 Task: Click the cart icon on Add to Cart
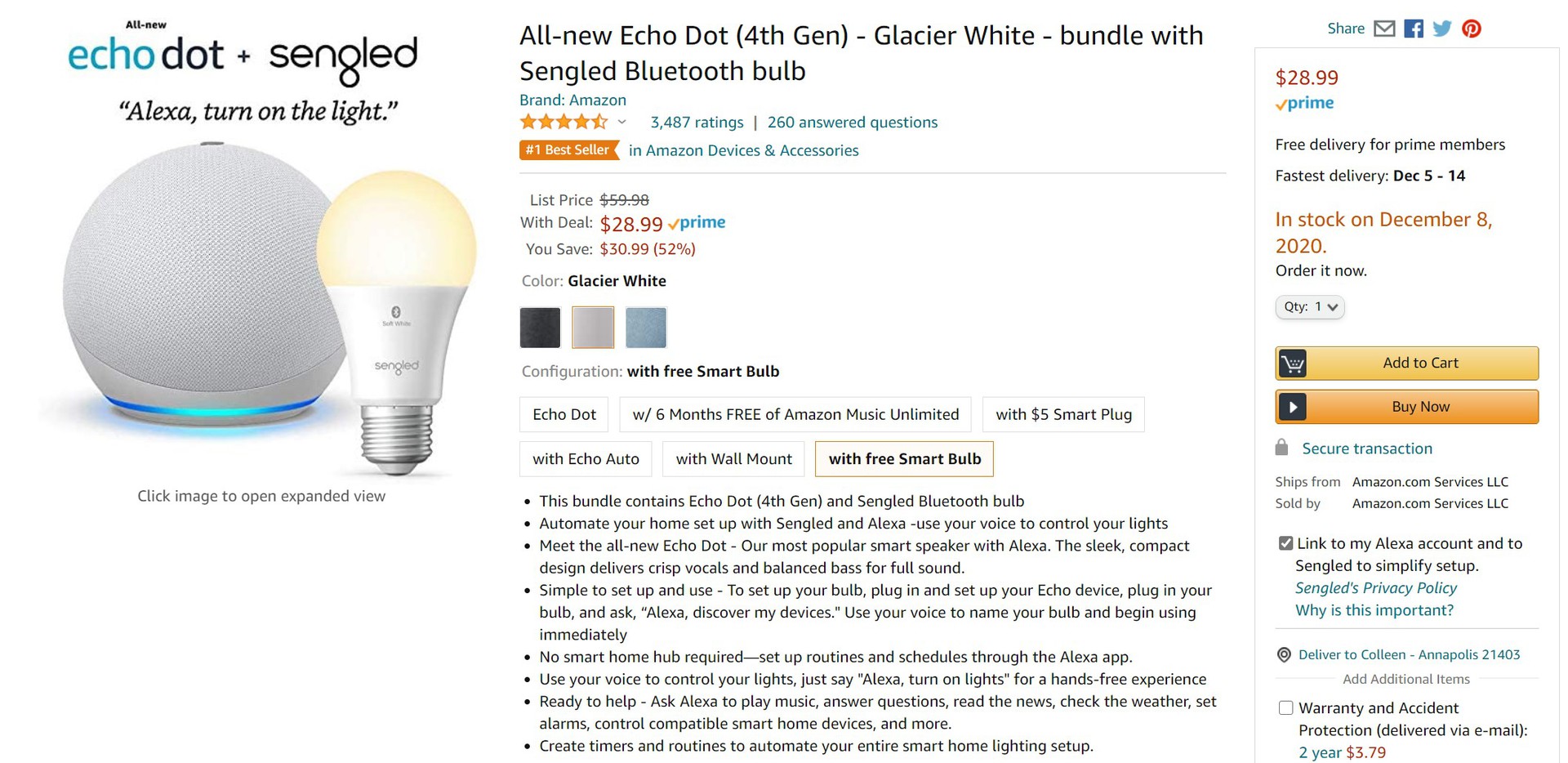pyautogui.click(x=1293, y=364)
